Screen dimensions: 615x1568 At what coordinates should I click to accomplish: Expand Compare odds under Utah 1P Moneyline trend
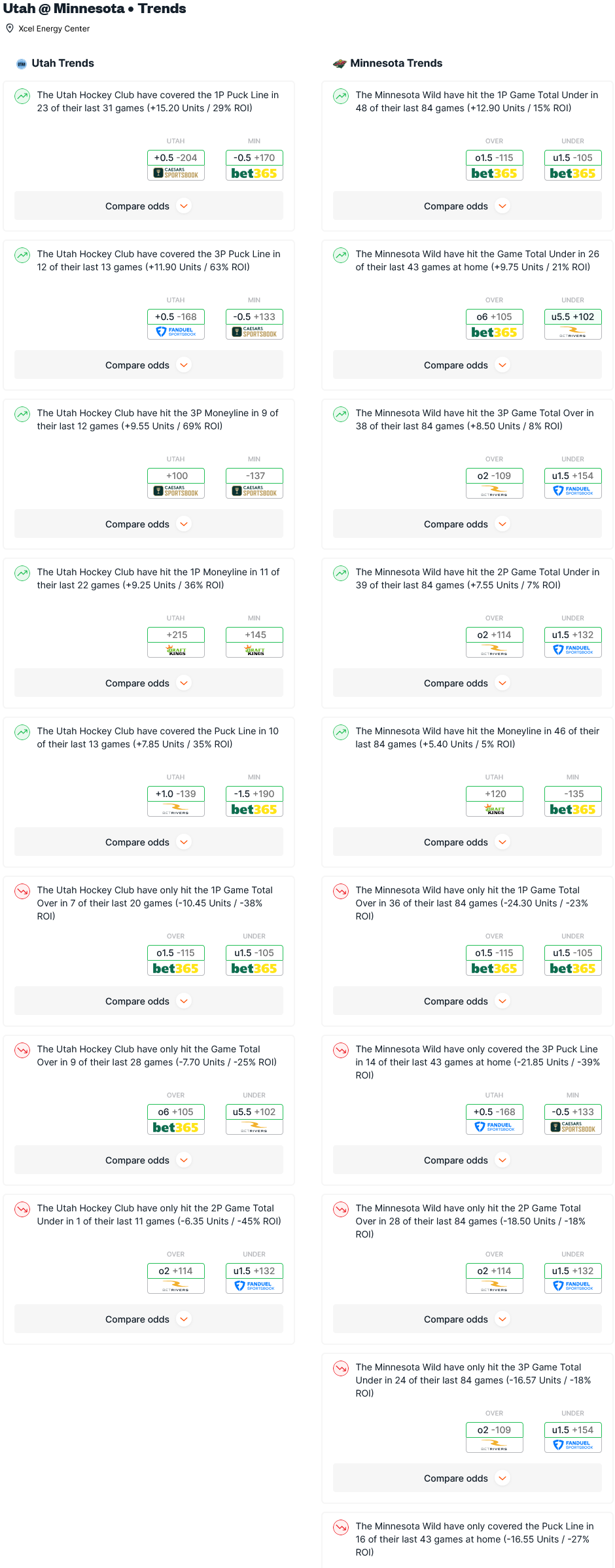[149, 683]
